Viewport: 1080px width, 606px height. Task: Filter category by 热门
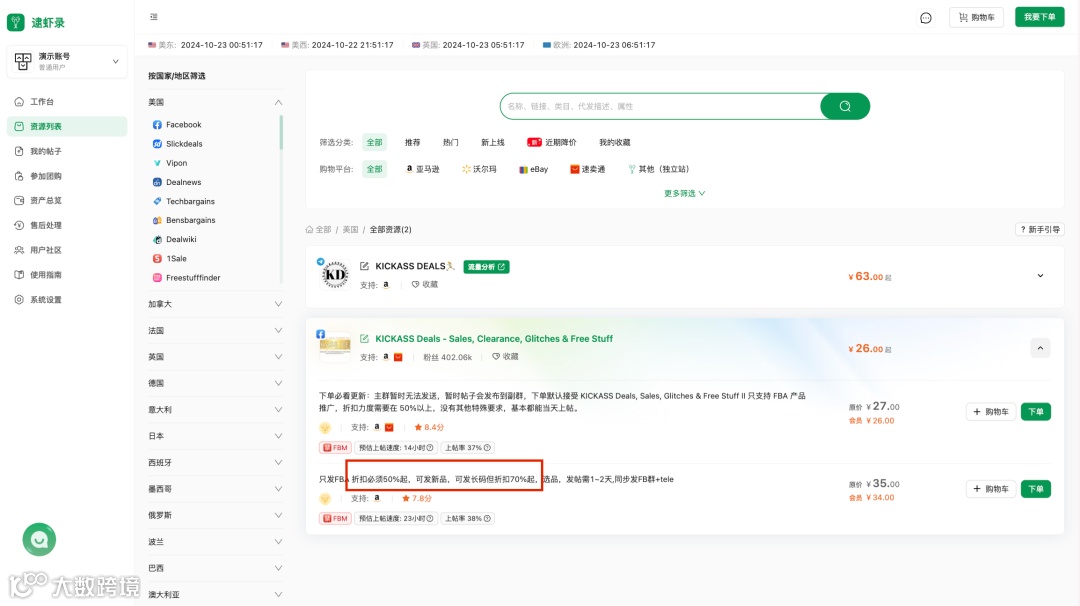coord(450,143)
